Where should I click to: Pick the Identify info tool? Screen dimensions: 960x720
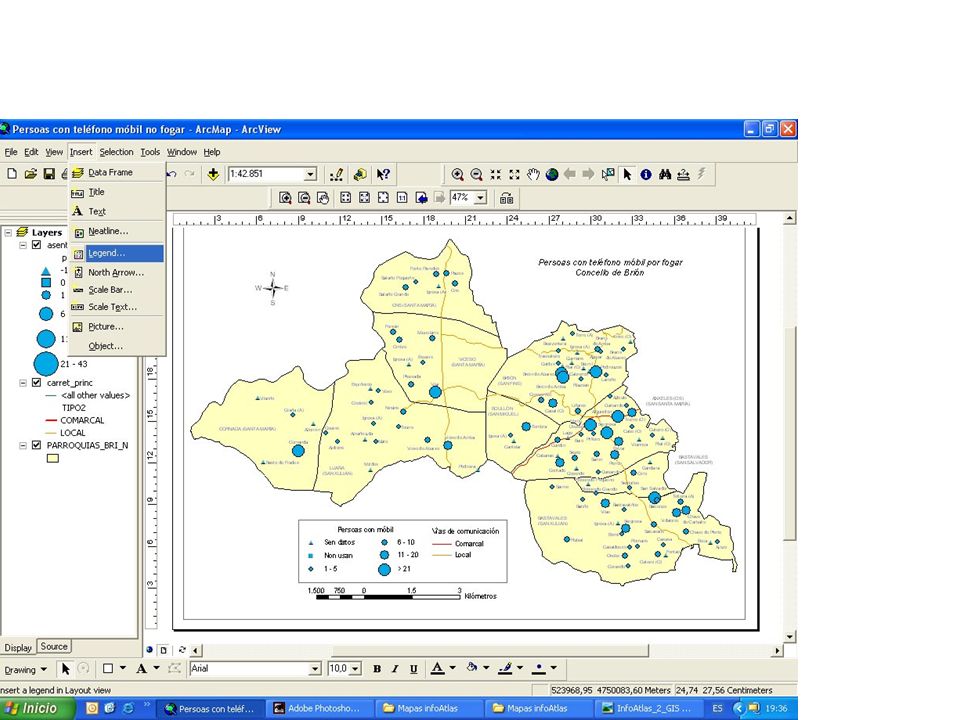[x=646, y=174]
